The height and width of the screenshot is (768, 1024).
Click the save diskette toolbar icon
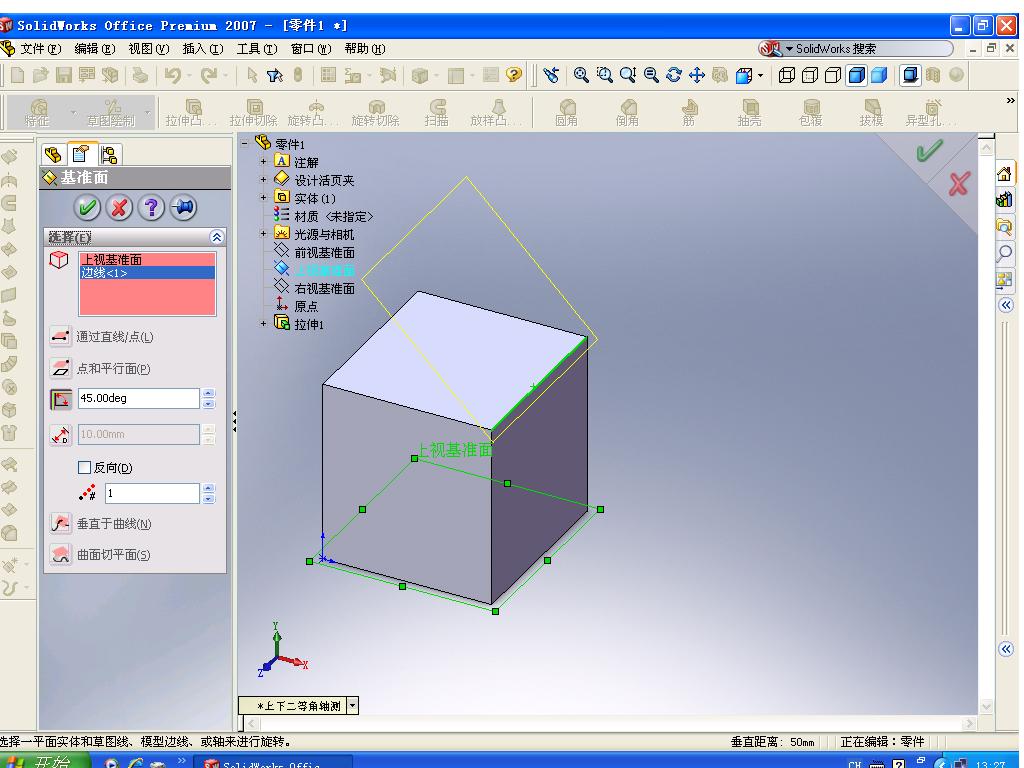tap(63, 75)
